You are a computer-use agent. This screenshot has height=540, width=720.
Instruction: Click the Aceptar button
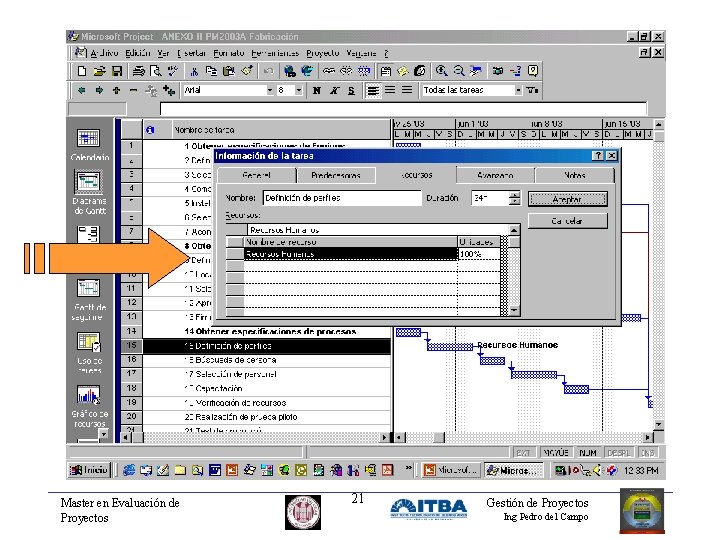[568, 199]
